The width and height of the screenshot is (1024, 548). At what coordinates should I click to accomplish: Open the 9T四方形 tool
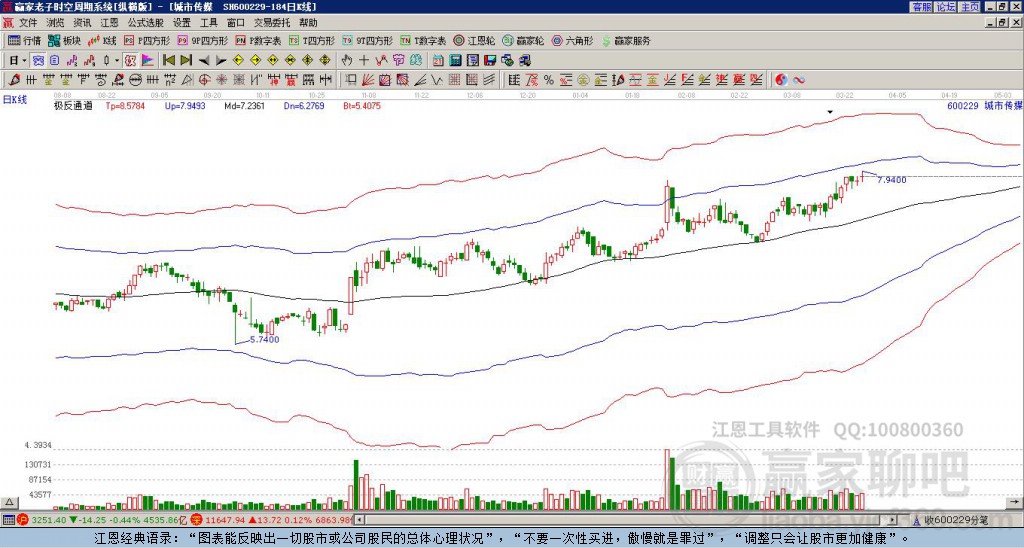pos(367,40)
